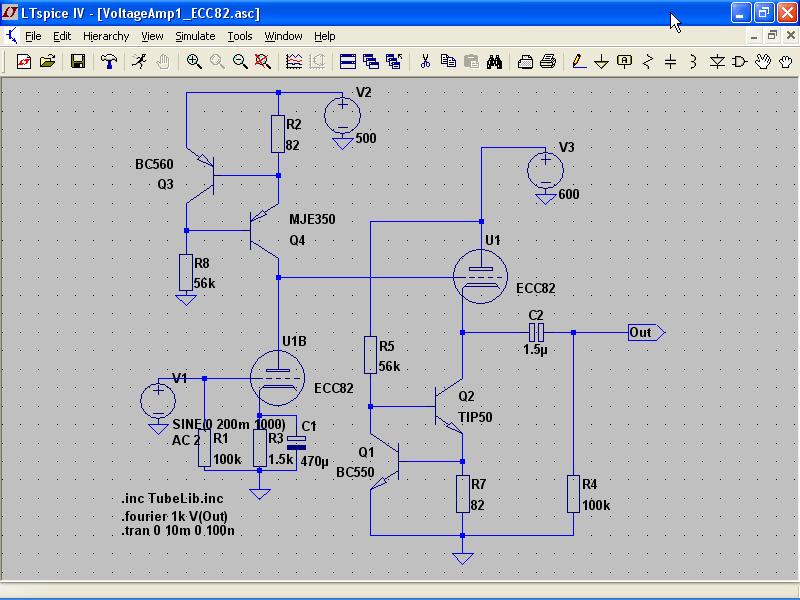Click the 'MJE350' transistor label

[312, 219]
